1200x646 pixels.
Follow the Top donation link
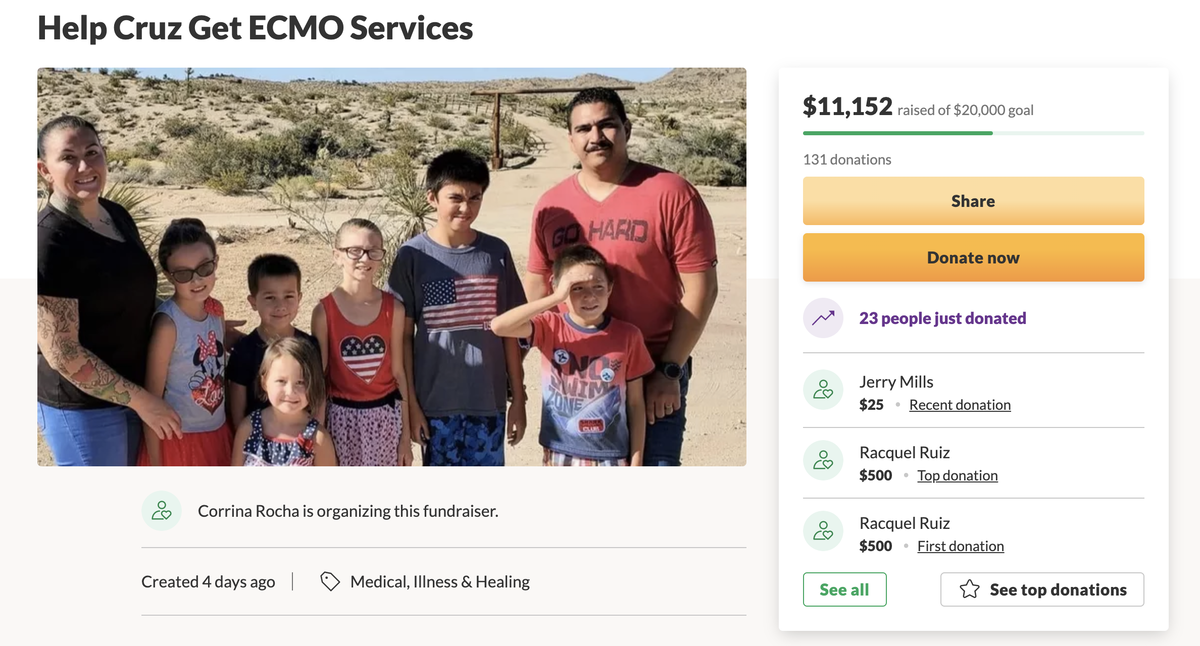tap(957, 476)
